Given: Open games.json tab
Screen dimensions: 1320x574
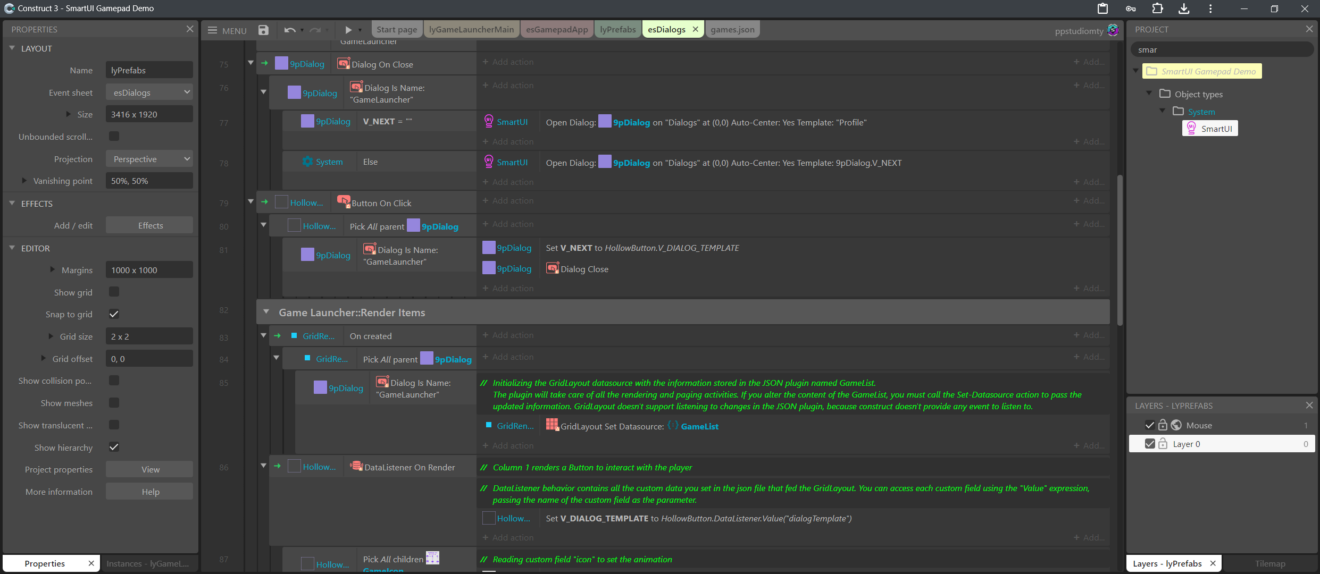Looking at the screenshot, I should pos(733,30).
